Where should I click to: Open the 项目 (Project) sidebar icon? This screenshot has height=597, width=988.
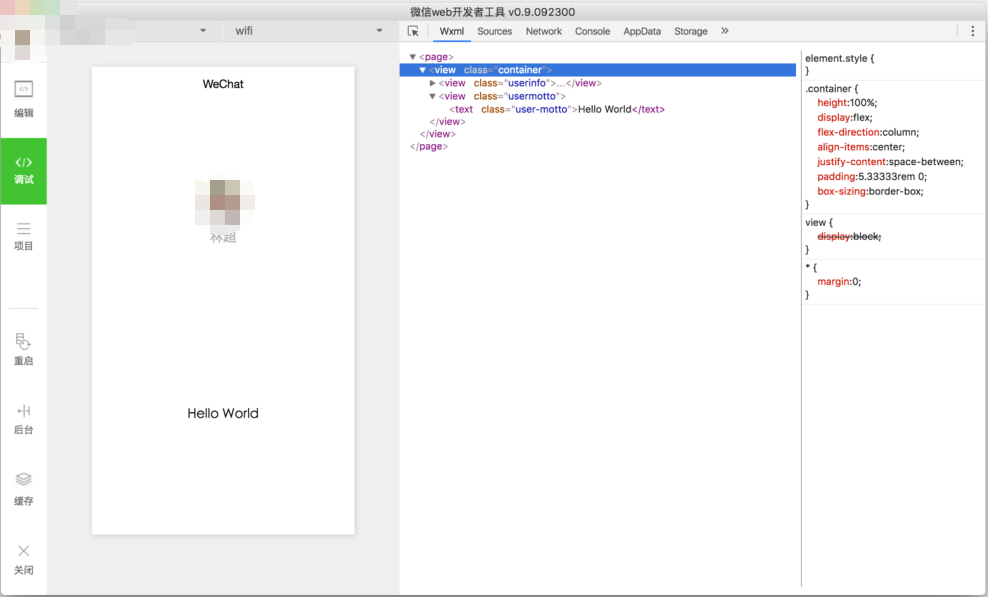click(x=23, y=230)
